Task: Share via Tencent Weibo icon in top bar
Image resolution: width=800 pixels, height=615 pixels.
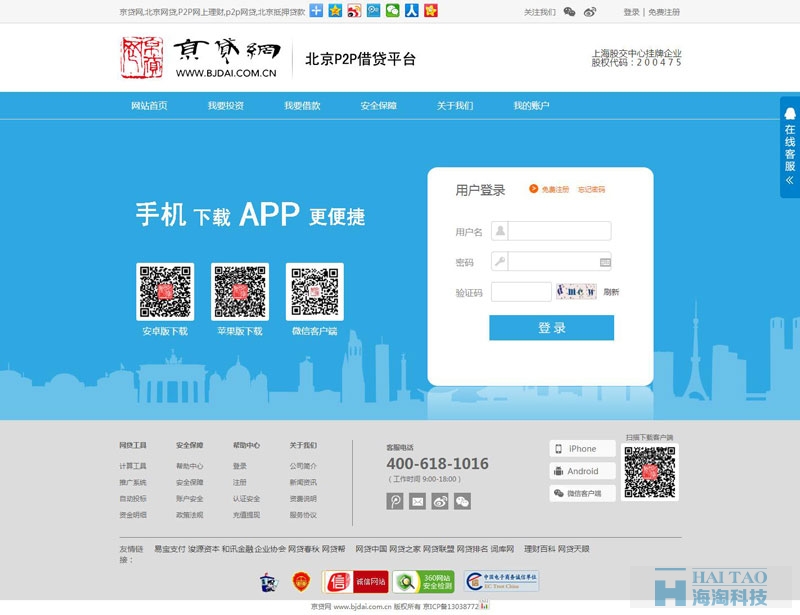Action: pyautogui.click(x=373, y=11)
